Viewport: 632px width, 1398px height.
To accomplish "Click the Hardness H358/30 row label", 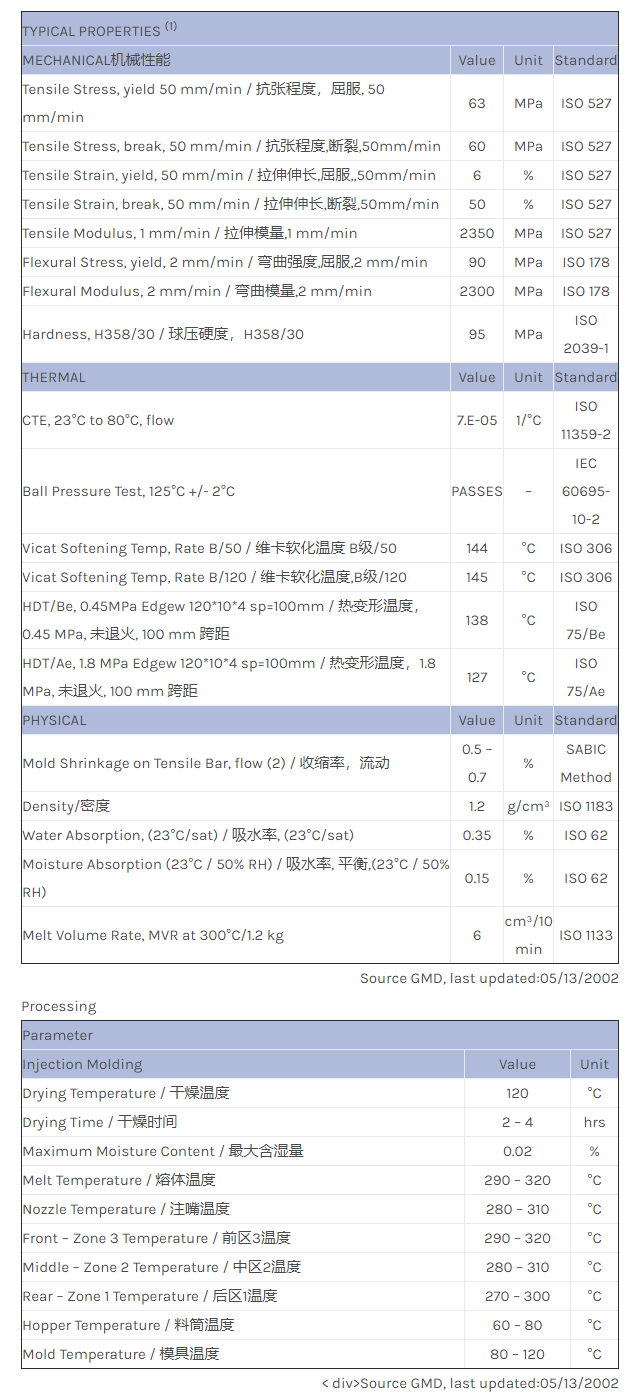I will pyautogui.click(x=163, y=334).
